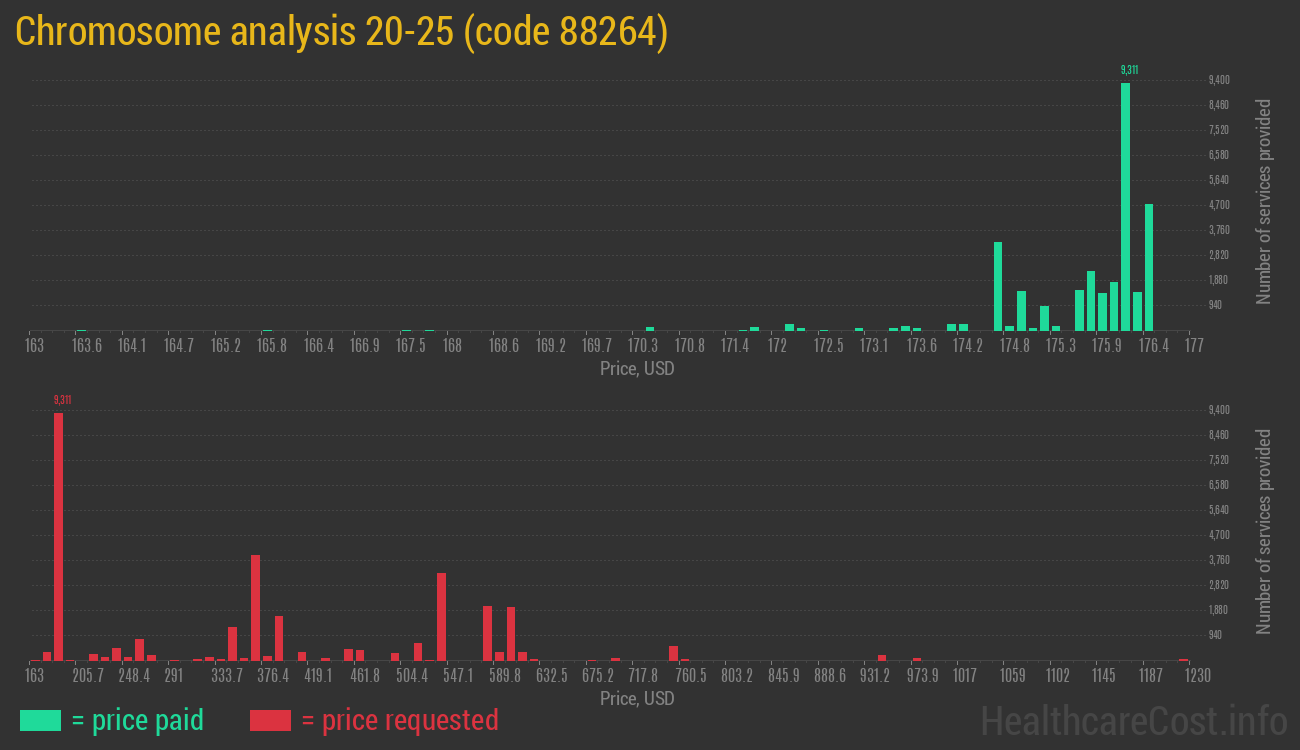The height and width of the screenshot is (750, 1300).
Task: Select the tall red bar left of 547.1
Action: coord(441,616)
